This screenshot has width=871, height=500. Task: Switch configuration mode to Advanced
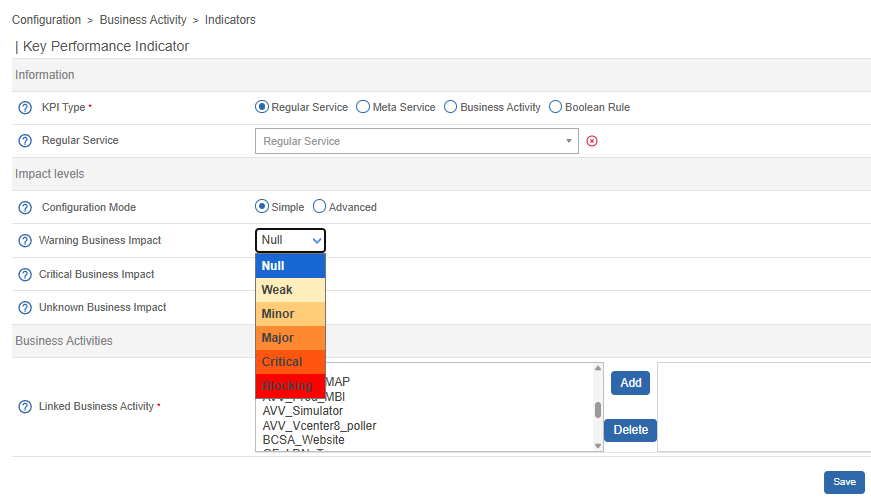click(x=320, y=207)
